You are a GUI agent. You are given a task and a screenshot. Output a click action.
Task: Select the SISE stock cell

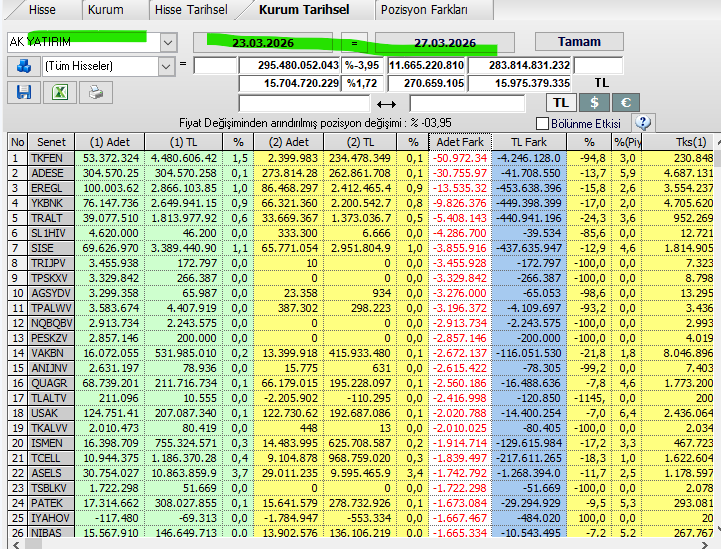51,248
